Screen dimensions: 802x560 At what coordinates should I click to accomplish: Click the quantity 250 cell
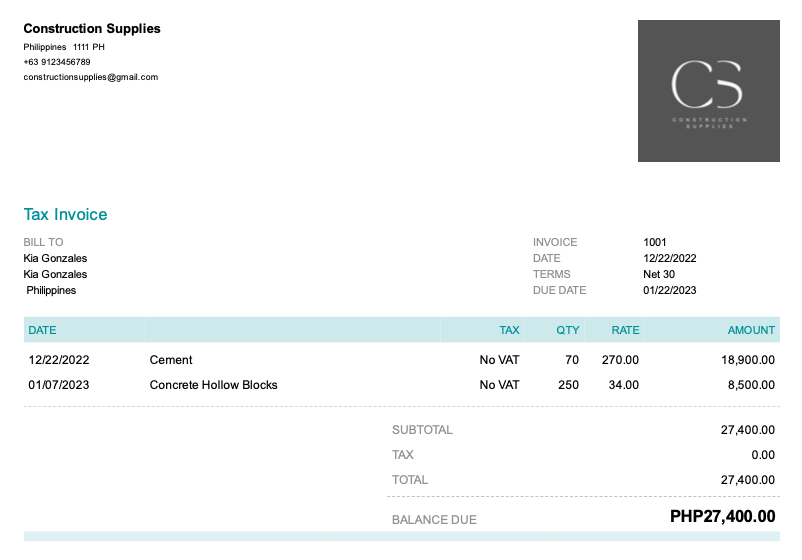(x=568, y=385)
